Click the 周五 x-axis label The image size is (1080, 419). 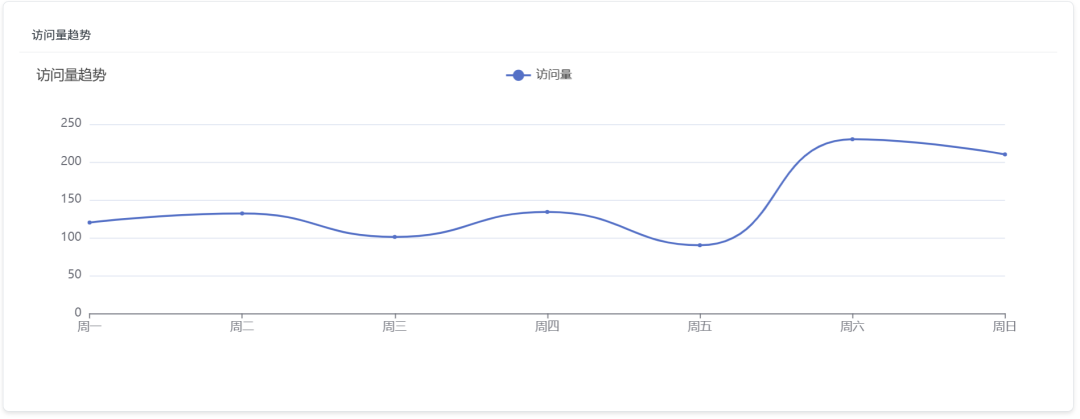[x=700, y=326]
